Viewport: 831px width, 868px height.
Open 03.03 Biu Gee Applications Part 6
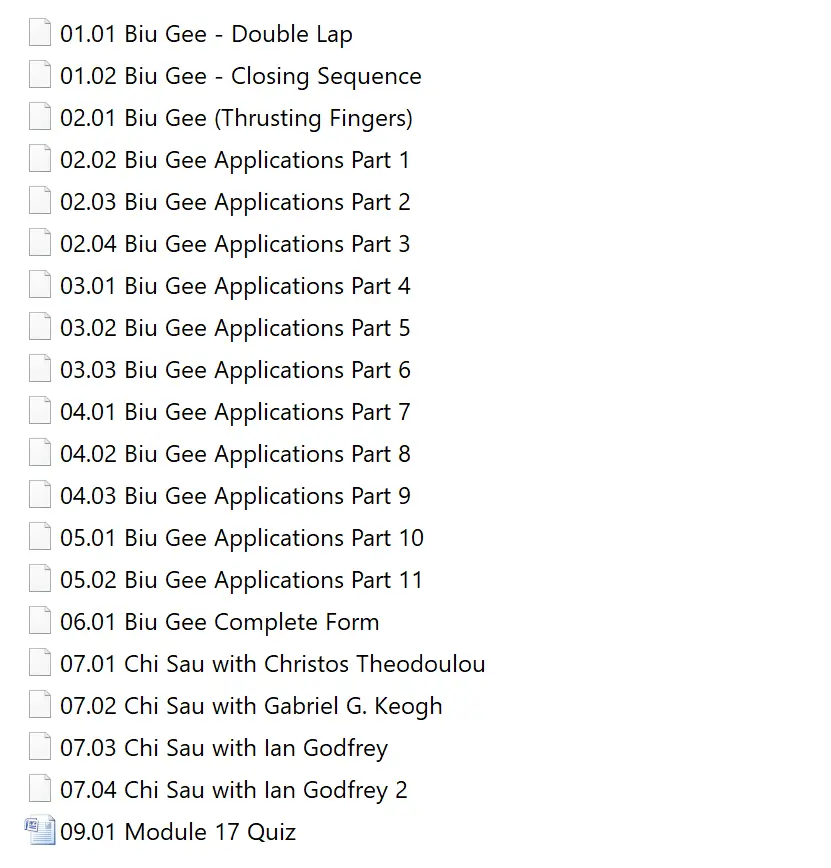coord(234,370)
